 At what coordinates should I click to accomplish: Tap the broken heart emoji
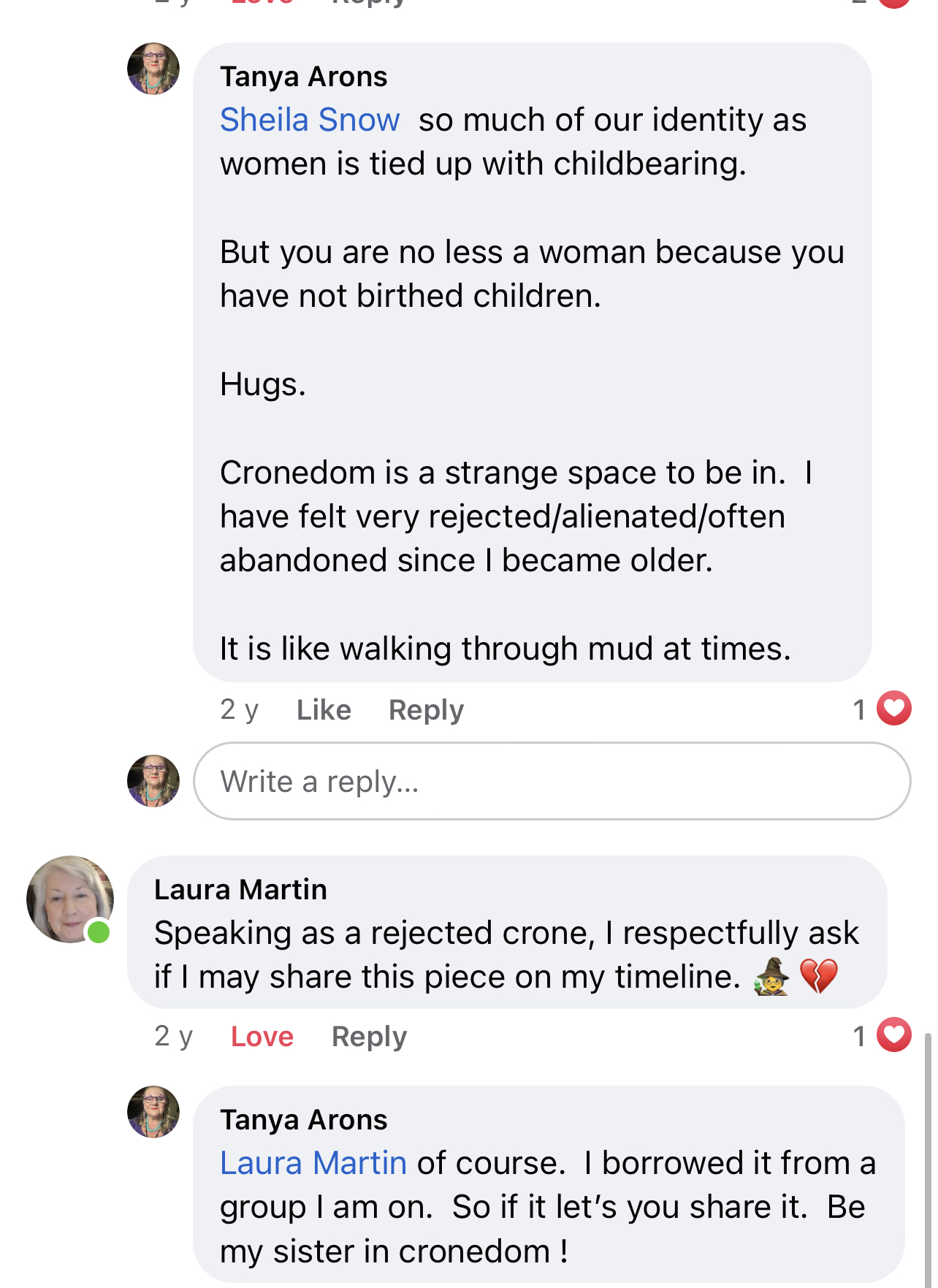pos(818,977)
